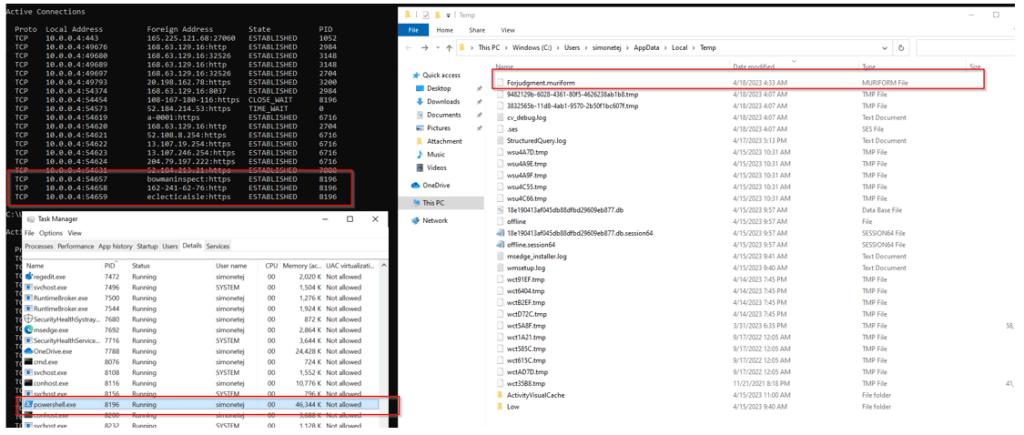Click the msedge.exe process icon

pyautogui.click(x=28, y=328)
